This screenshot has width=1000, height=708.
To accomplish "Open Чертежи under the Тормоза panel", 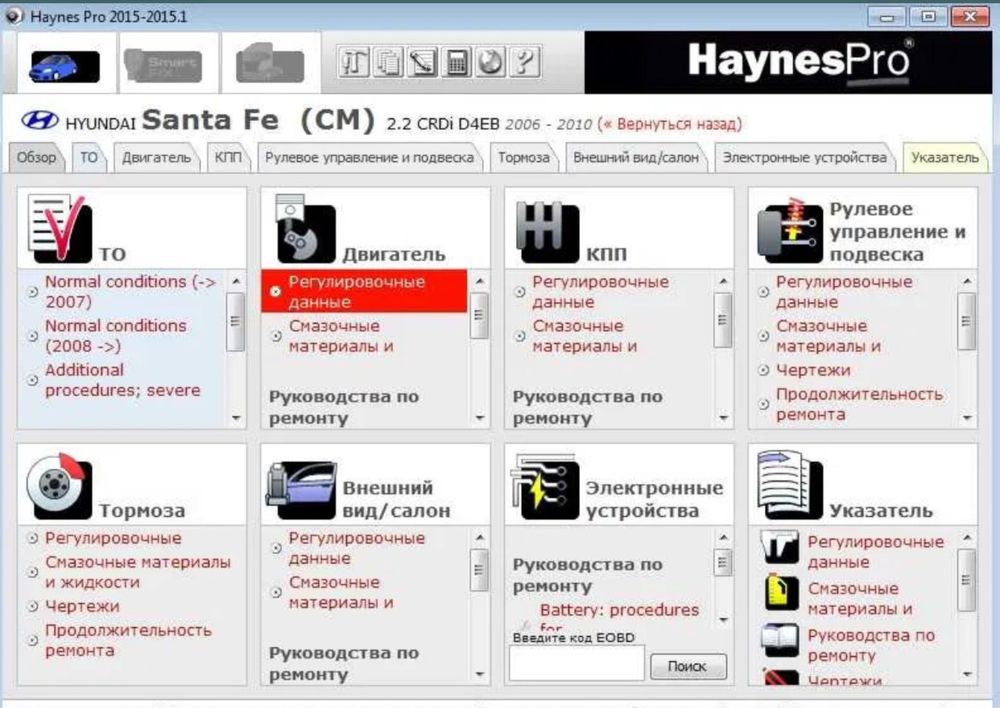I will pyautogui.click(x=82, y=606).
